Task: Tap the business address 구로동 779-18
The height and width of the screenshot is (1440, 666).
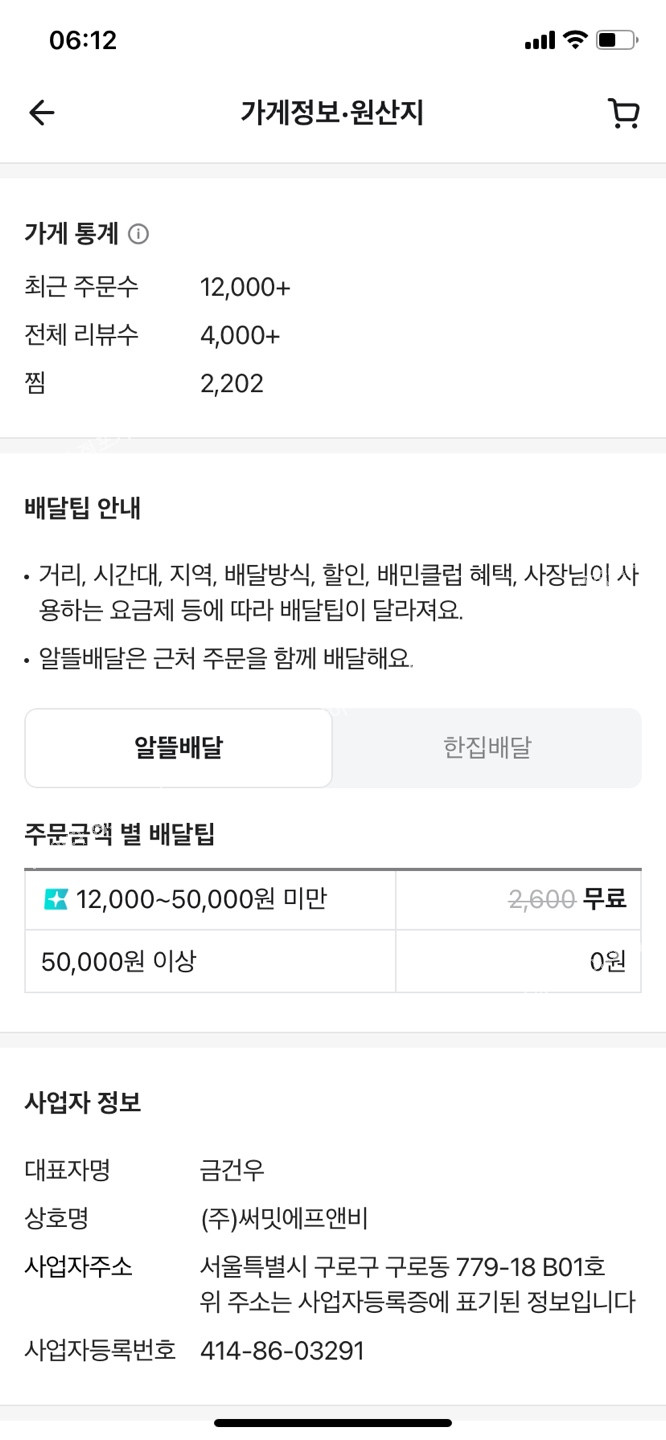Action: pyautogui.click(x=402, y=1268)
